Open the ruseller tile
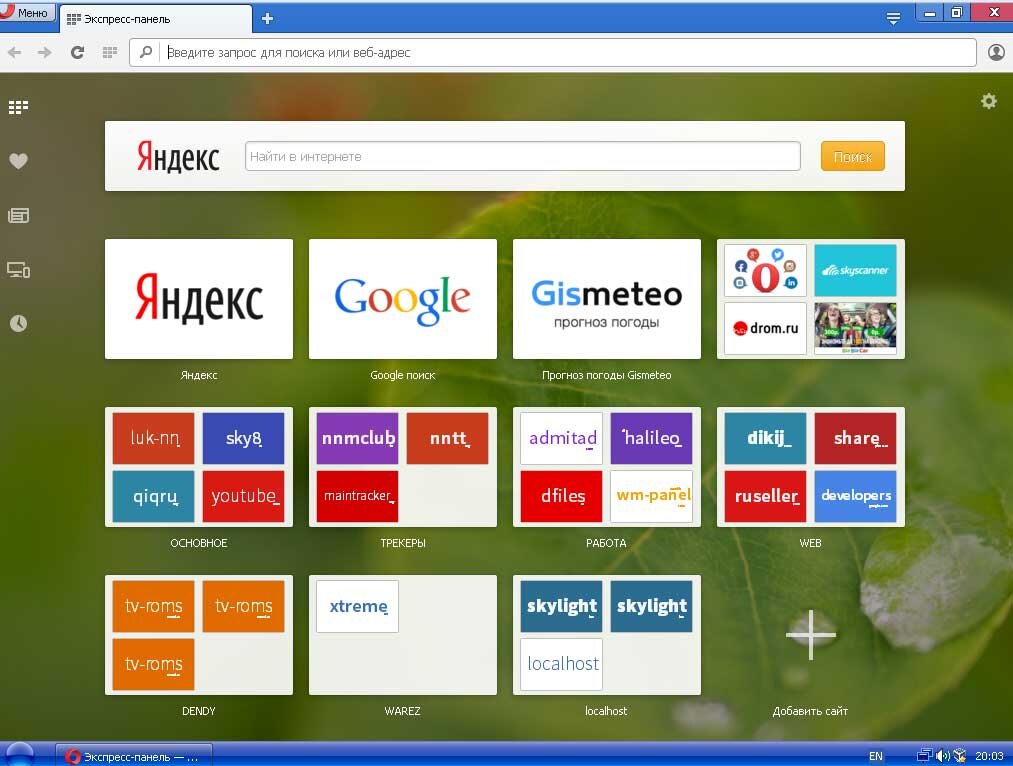Viewport: 1013px width, 766px height. (x=766, y=496)
